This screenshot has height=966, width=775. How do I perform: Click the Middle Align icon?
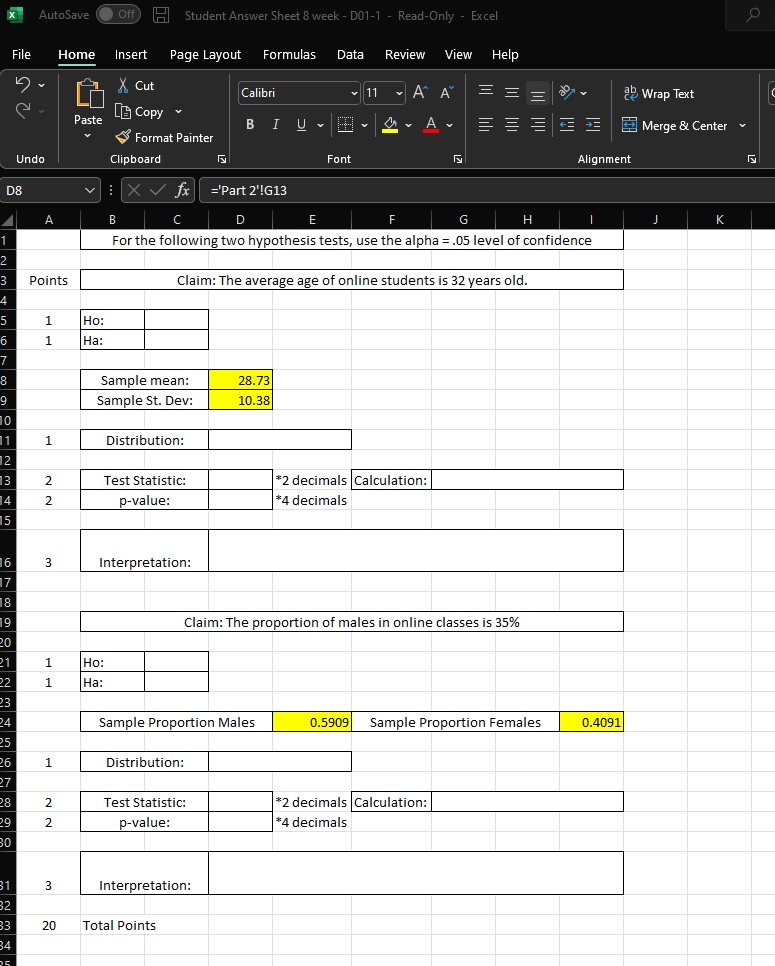point(512,92)
